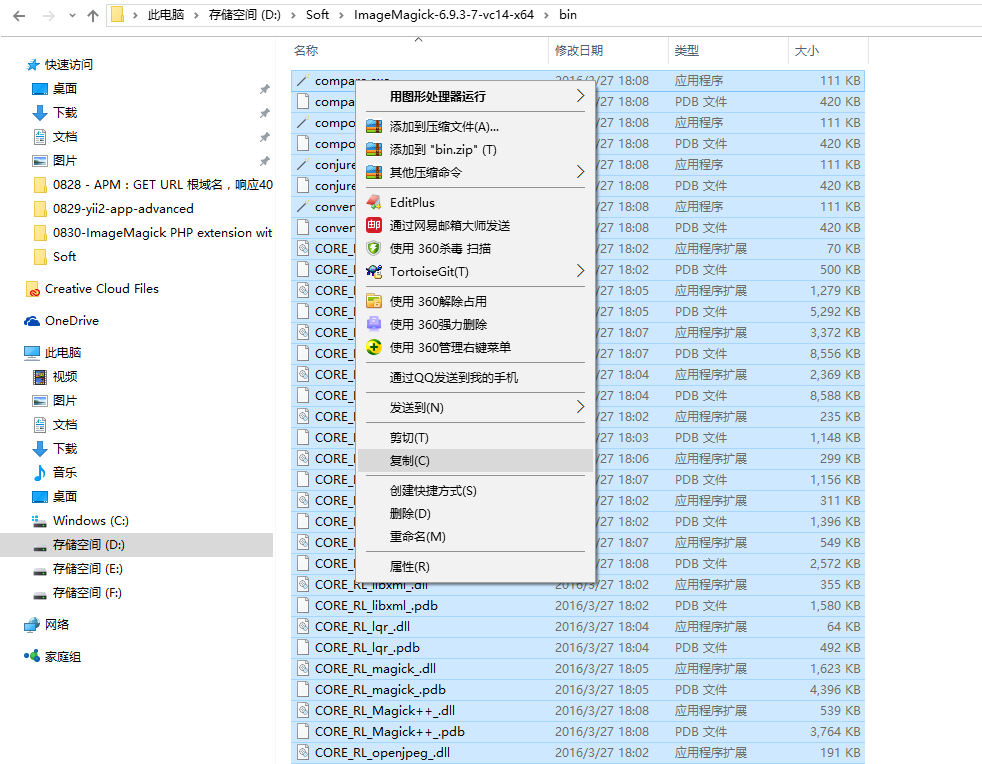Expand the 其他压缩命令 submenu
982x764 pixels.
tap(580, 172)
